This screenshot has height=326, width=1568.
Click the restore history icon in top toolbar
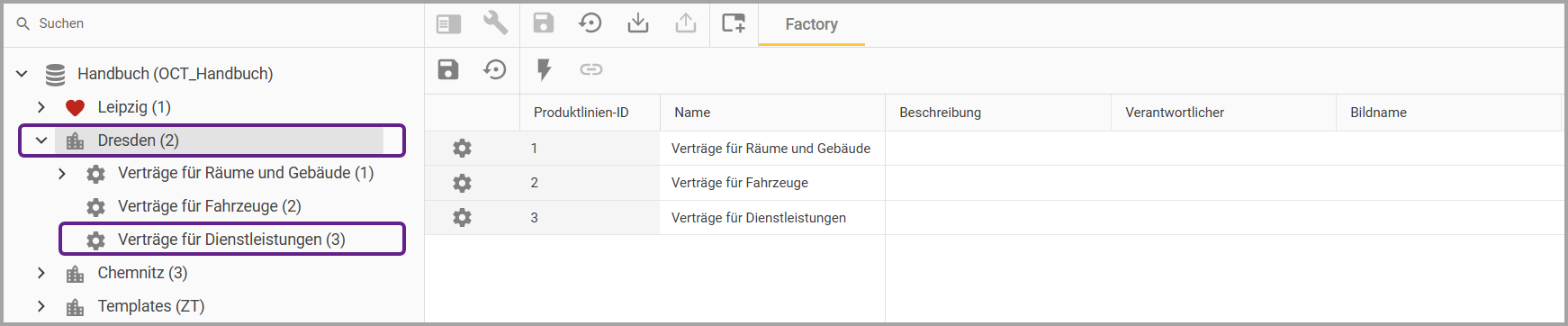590,23
